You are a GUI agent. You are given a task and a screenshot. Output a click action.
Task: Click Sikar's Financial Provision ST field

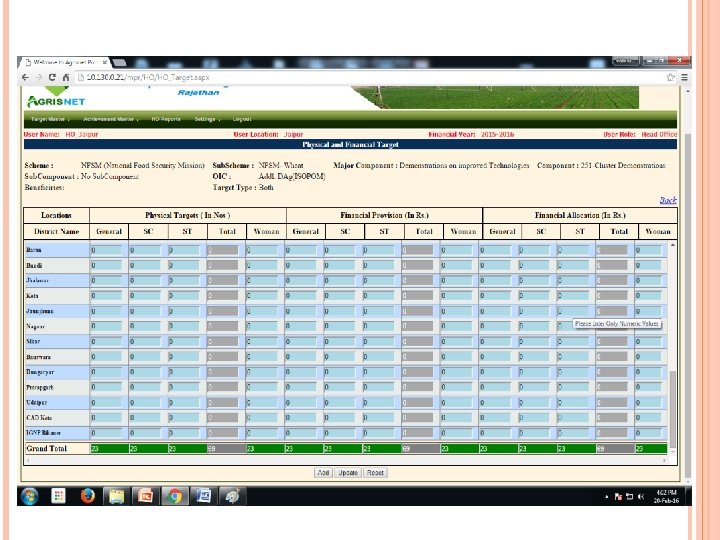(x=379, y=341)
